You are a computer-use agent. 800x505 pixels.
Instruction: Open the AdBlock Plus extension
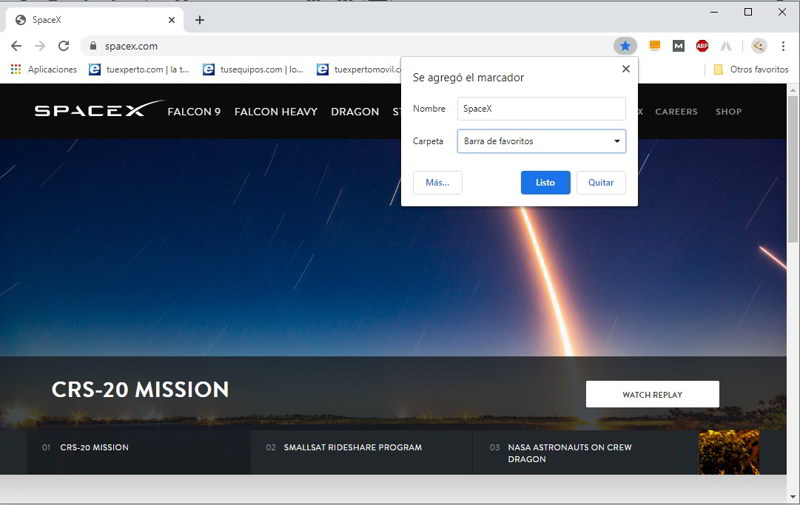[702, 46]
